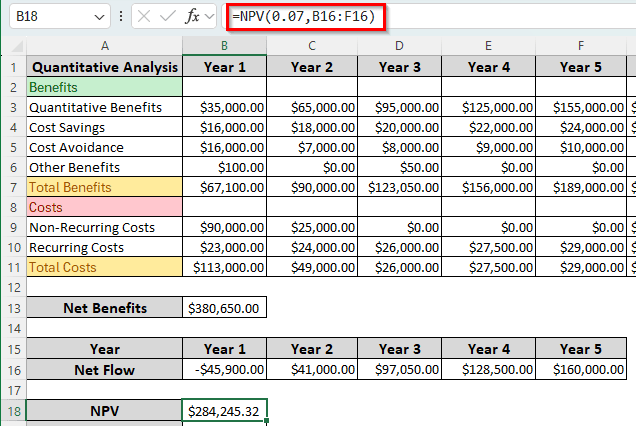The width and height of the screenshot is (636, 426).
Task: Click the Select All corner triangle
Action: coord(17,46)
